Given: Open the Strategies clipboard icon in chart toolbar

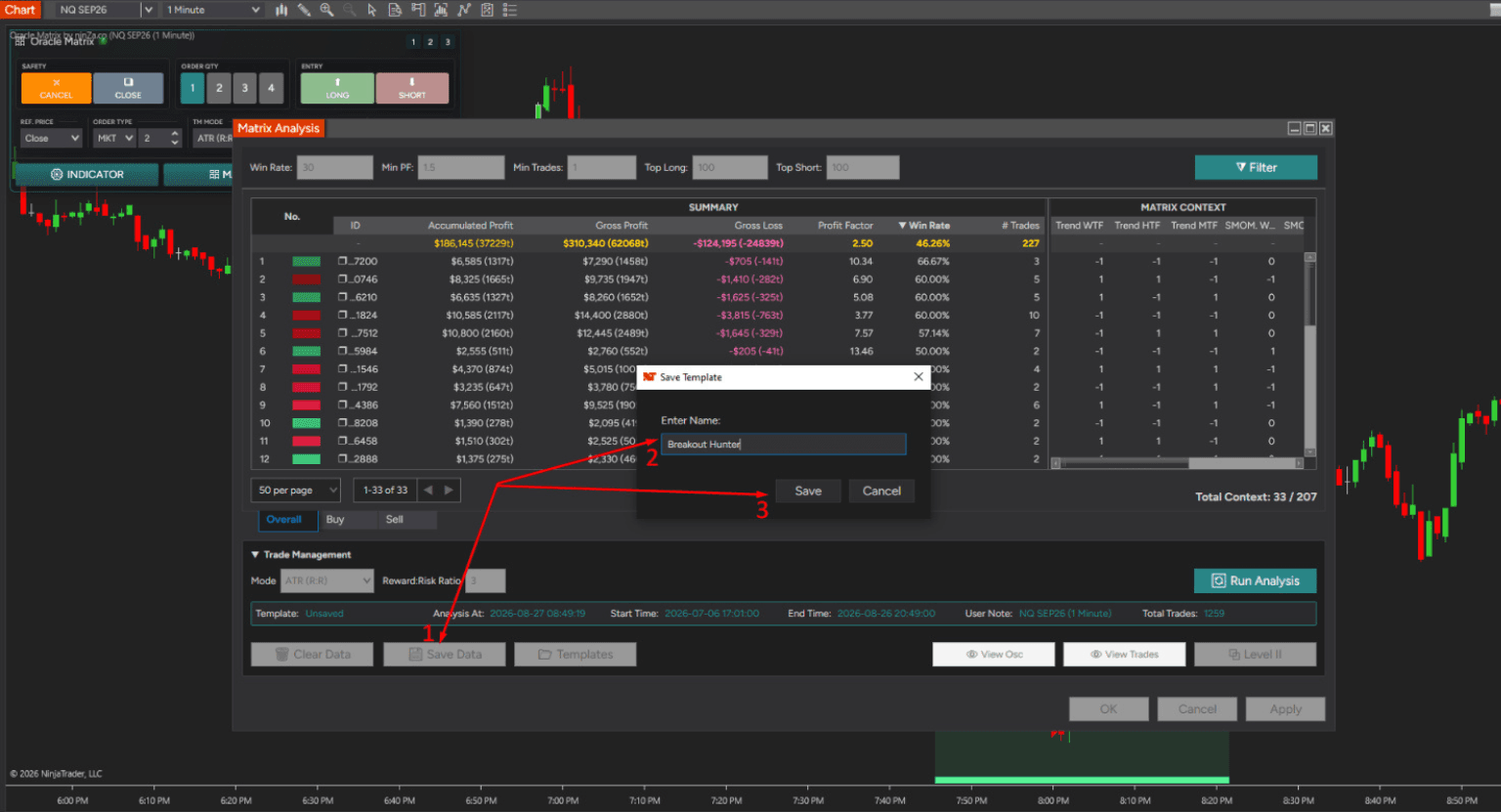Looking at the screenshot, I should pyautogui.click(x=487, y=10).
